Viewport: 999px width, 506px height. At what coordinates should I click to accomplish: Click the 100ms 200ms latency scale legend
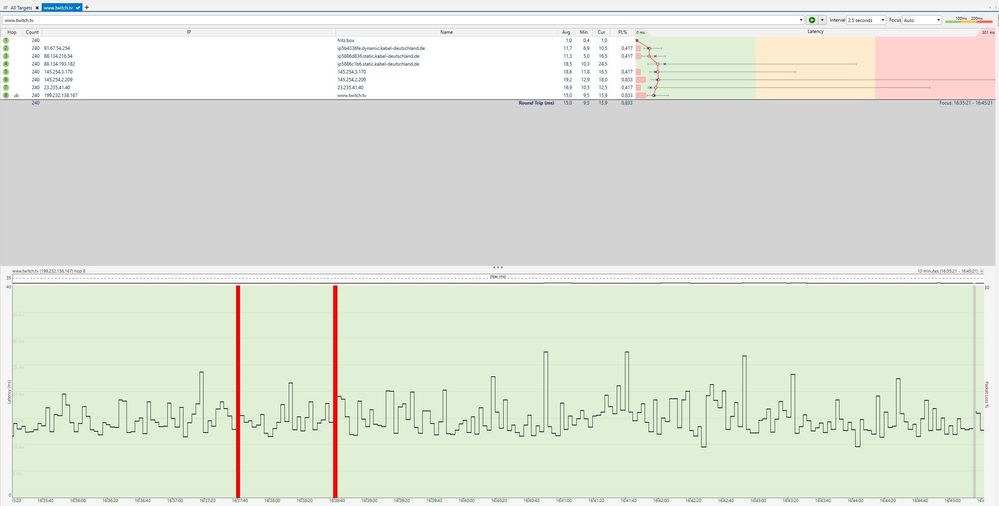point(968,20)
